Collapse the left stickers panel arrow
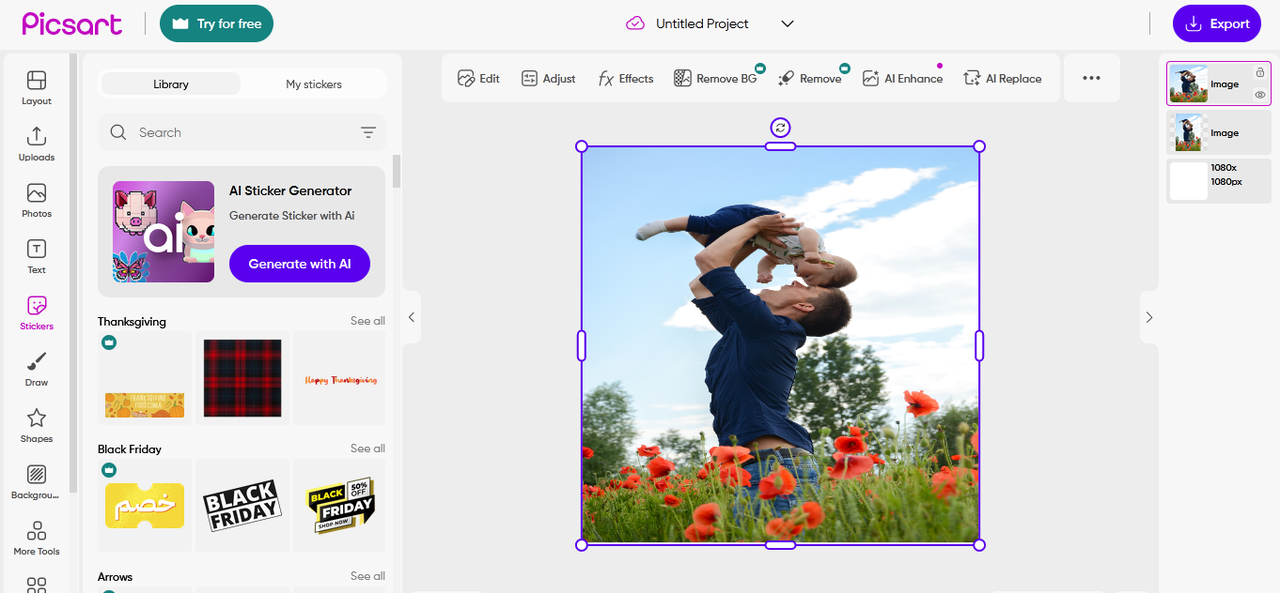1280x593 pixels. [x=411, y=317]
